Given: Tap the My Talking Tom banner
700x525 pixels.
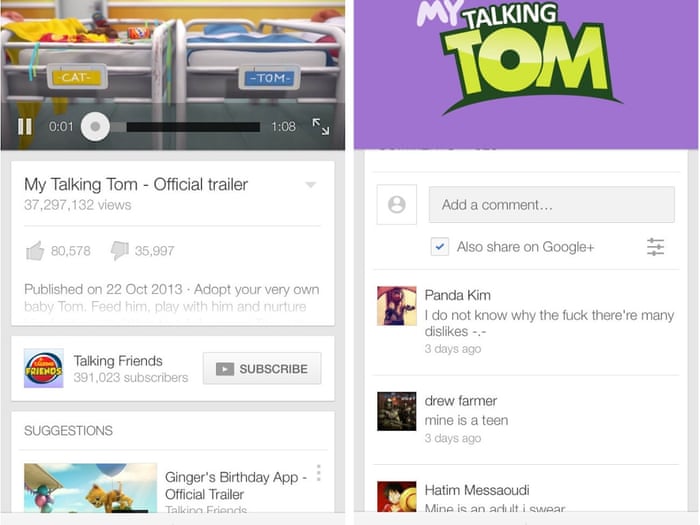Looking at the screenshot, I should [x=525, y=60].
